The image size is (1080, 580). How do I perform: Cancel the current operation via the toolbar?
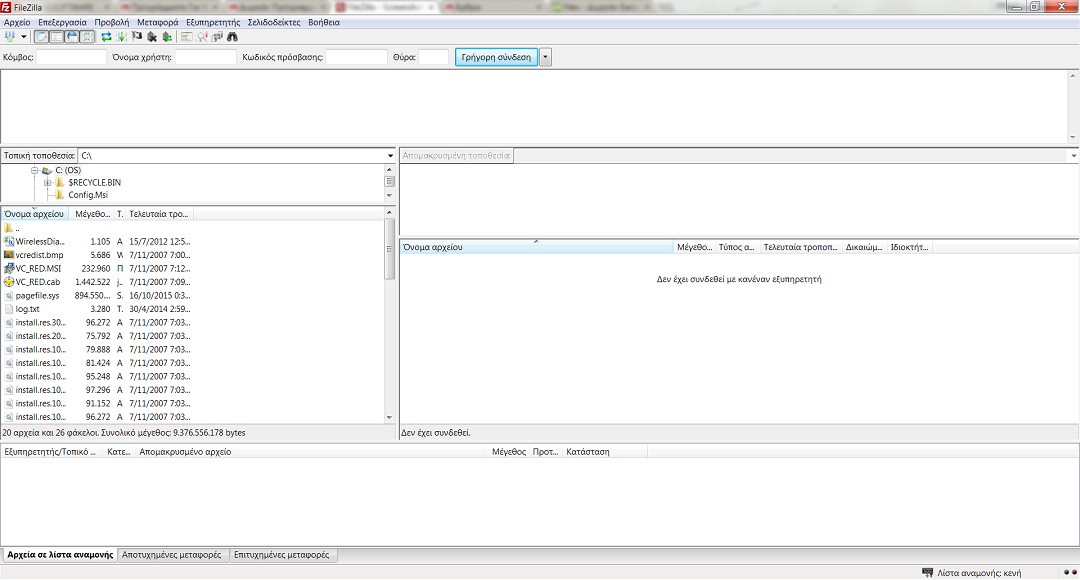pyautogui.click(x=137, y=37)
